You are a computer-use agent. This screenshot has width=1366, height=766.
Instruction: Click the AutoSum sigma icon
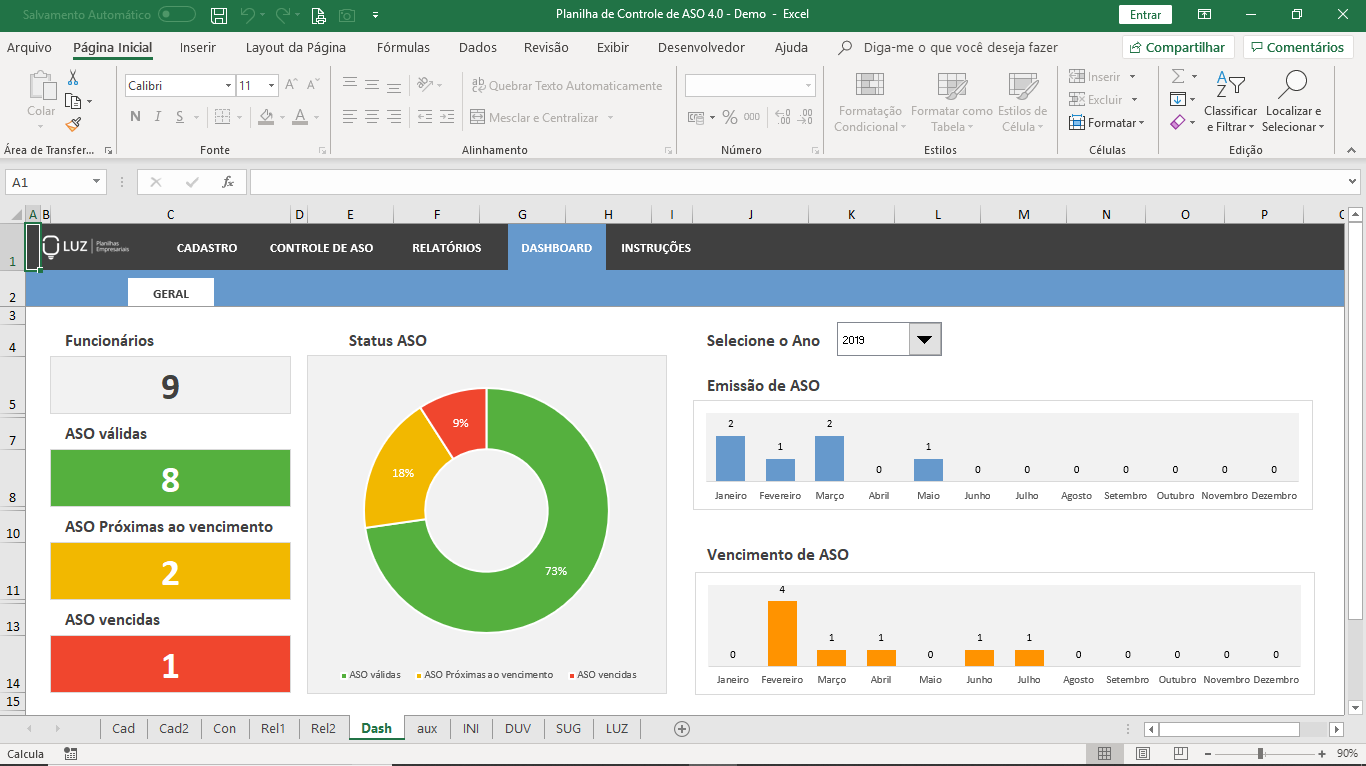tap(1178, 77)
